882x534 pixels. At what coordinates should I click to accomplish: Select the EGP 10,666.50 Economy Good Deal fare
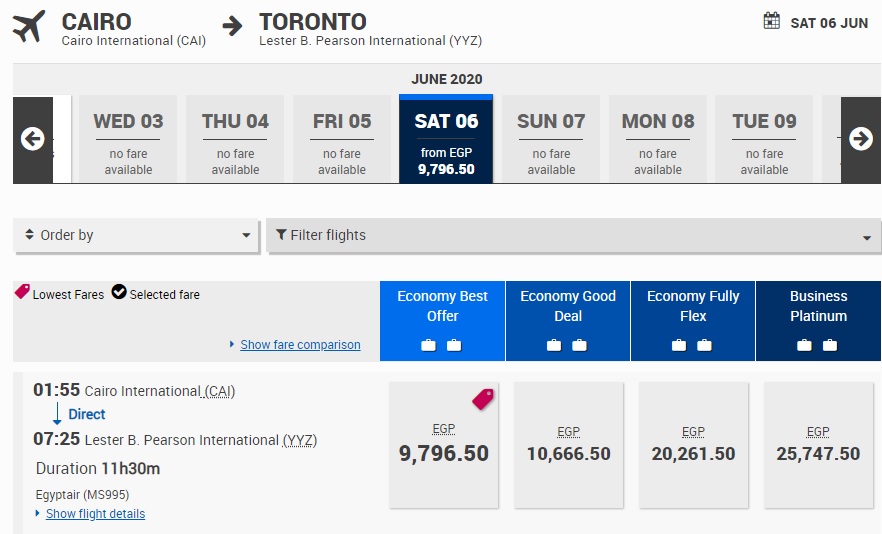point(568,445)
